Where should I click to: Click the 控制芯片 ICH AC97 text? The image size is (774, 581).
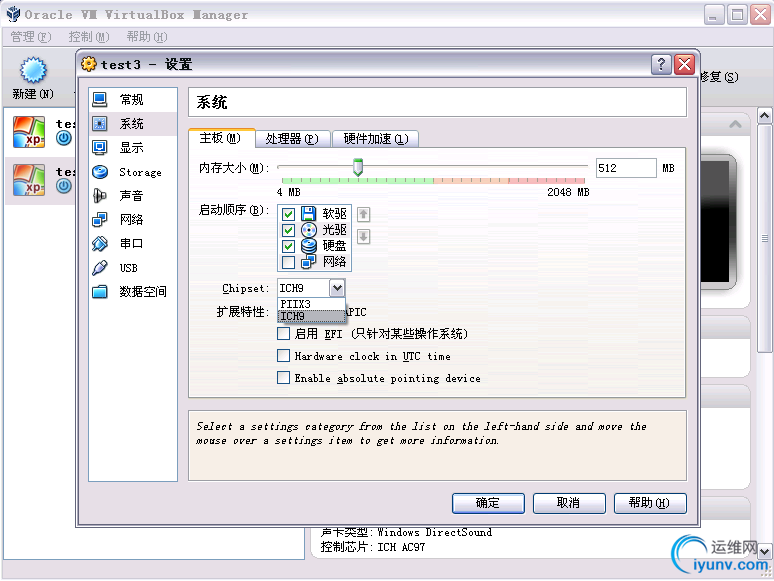(373, 547)
